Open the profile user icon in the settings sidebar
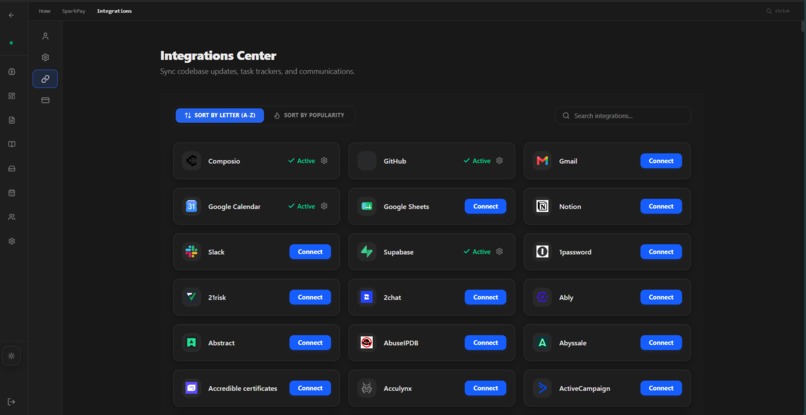Screen dimensions: 806x415 [45, 36]
